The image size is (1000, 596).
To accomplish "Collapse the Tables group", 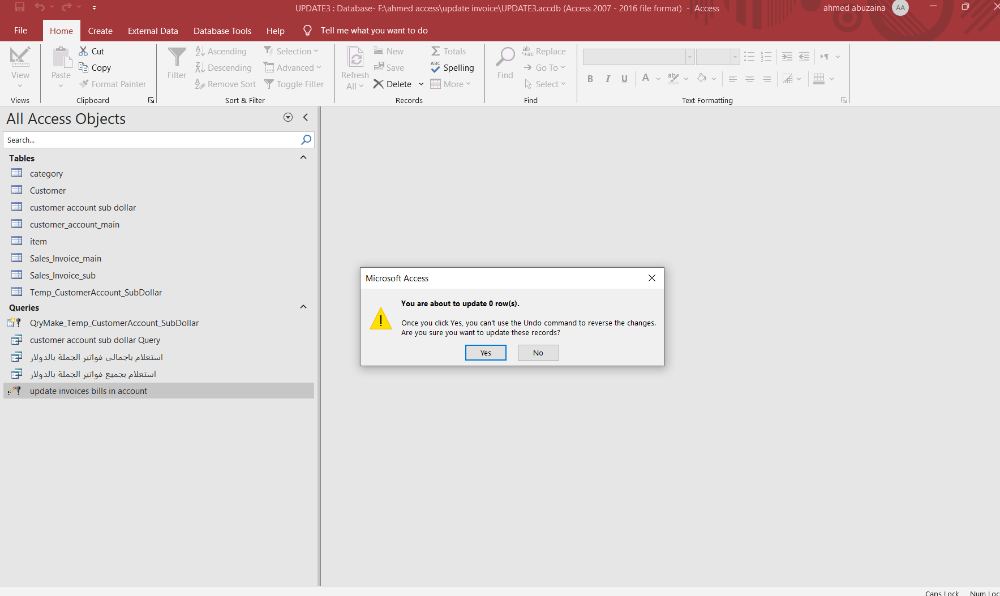I will 304,158.
